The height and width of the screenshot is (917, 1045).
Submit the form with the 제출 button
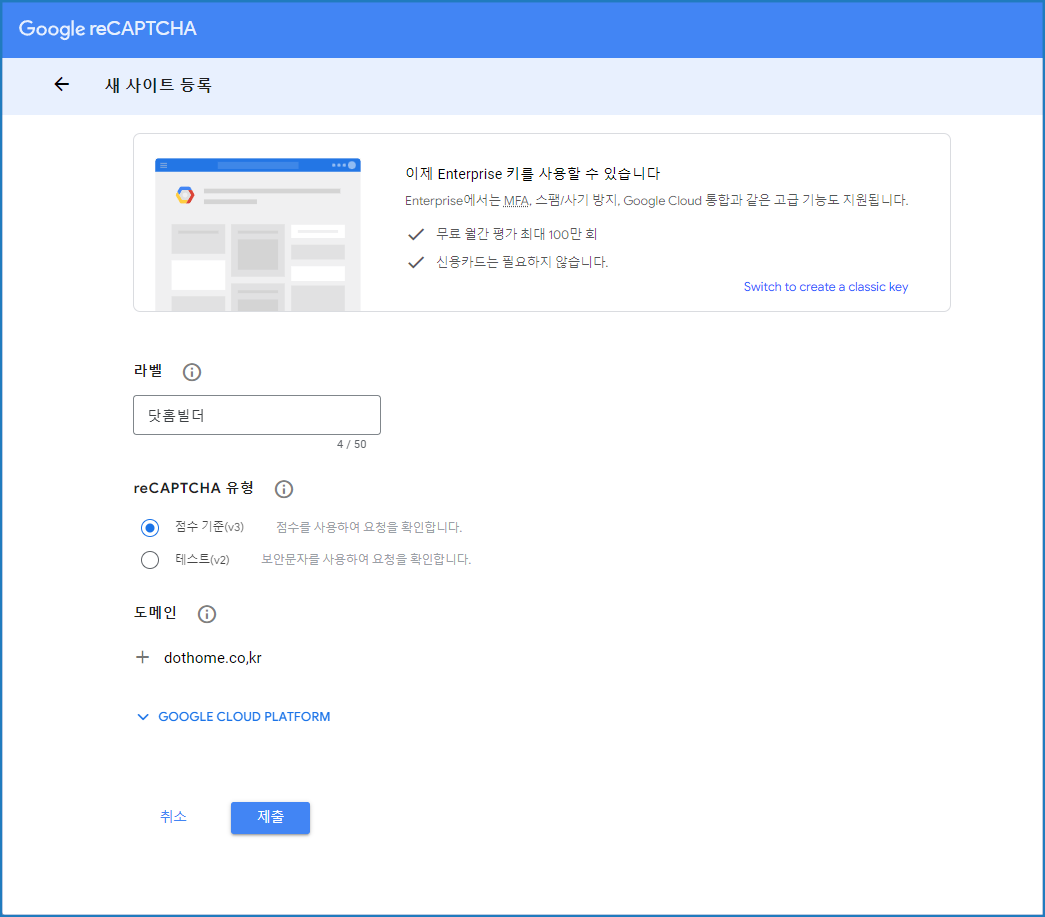click(270, 817)
